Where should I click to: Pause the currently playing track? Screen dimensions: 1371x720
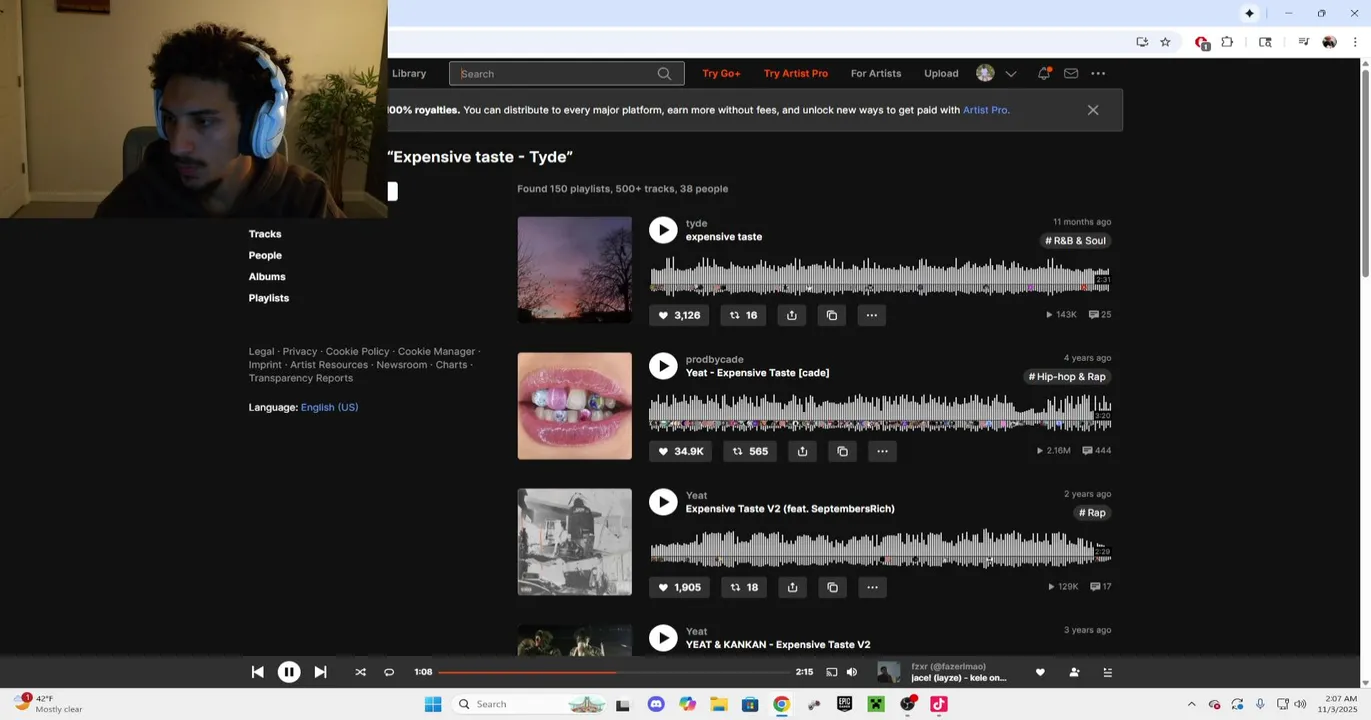[x=289, y=672]
